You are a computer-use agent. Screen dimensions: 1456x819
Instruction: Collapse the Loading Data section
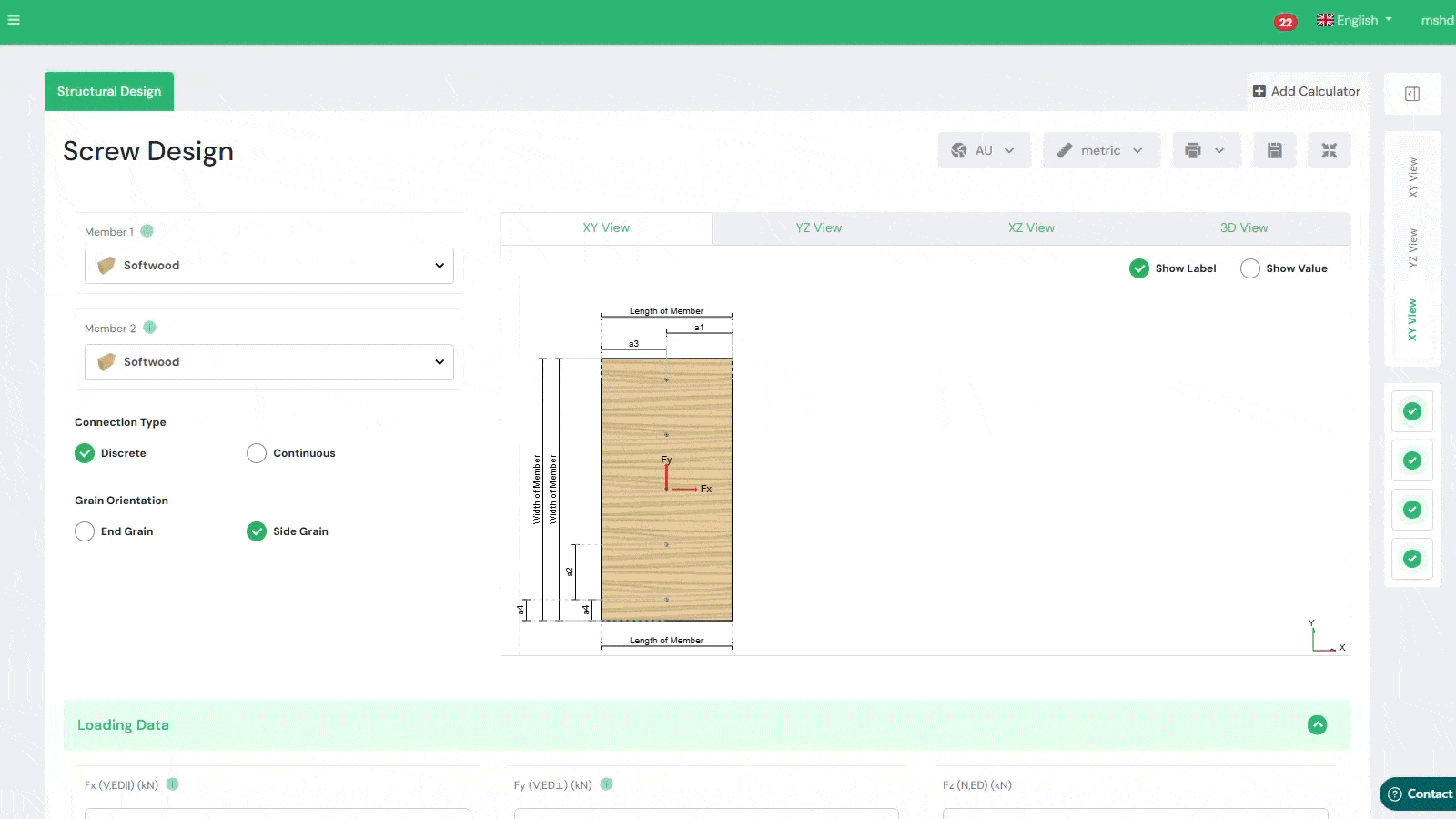coord(1317,725)
